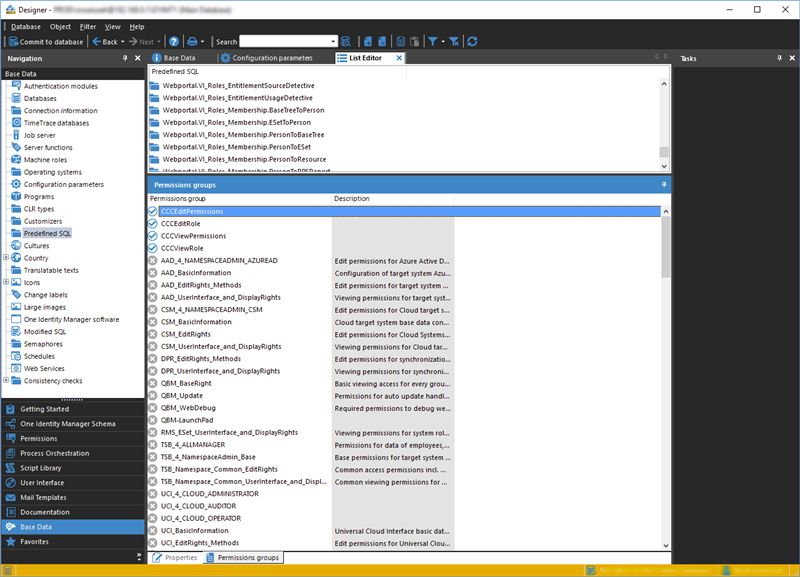
Task: Toggle the CCCViewPermissions group checkmark
Action: click(x=153, y=236)
